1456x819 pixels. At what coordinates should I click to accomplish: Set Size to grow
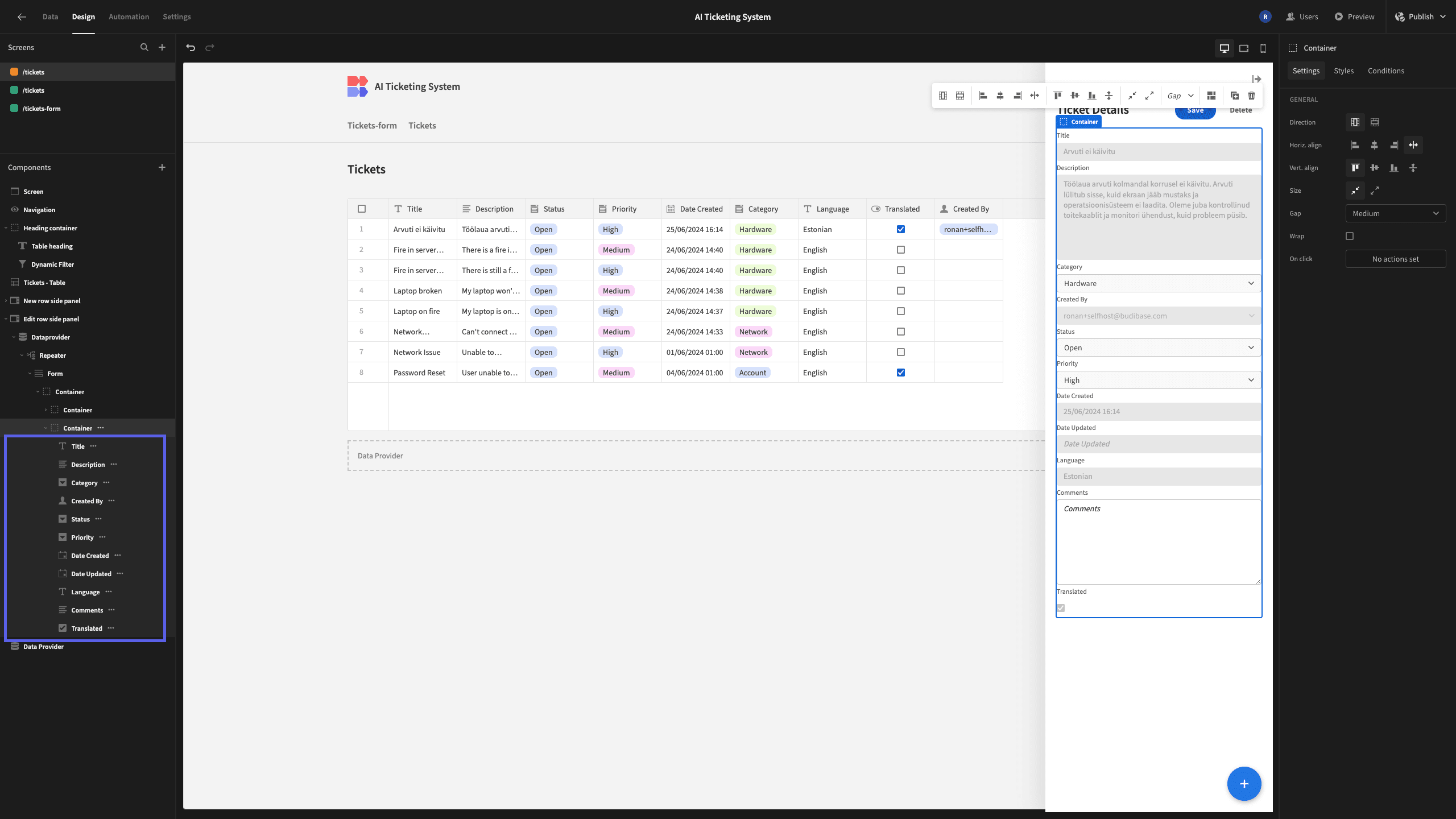1375,191
